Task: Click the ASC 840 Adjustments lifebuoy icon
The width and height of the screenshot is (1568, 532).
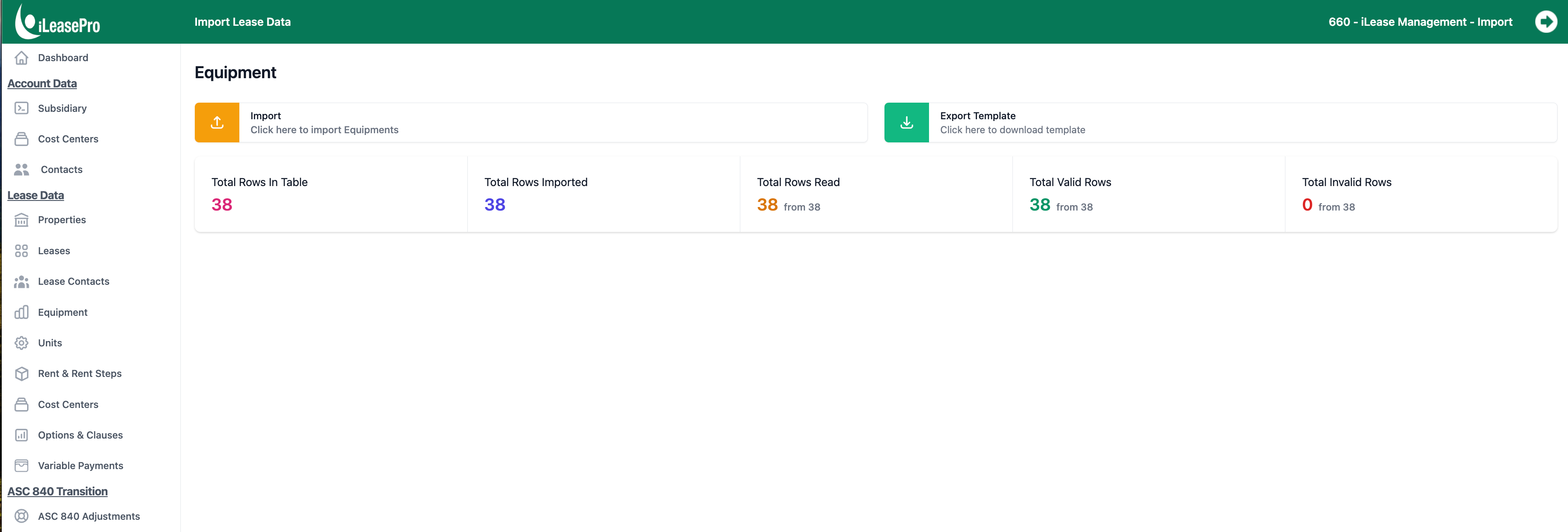Action: [21, 516]
